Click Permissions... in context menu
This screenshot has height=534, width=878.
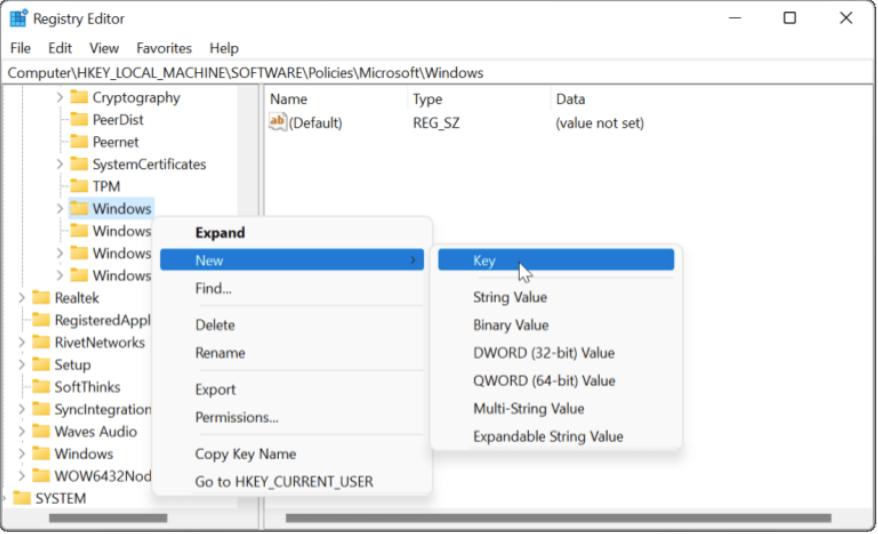236,417
